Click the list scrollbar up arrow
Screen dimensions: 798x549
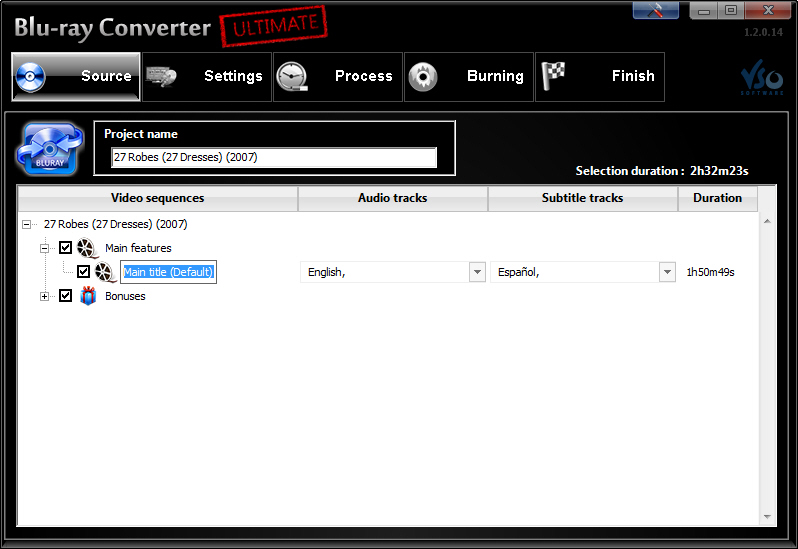767,221
